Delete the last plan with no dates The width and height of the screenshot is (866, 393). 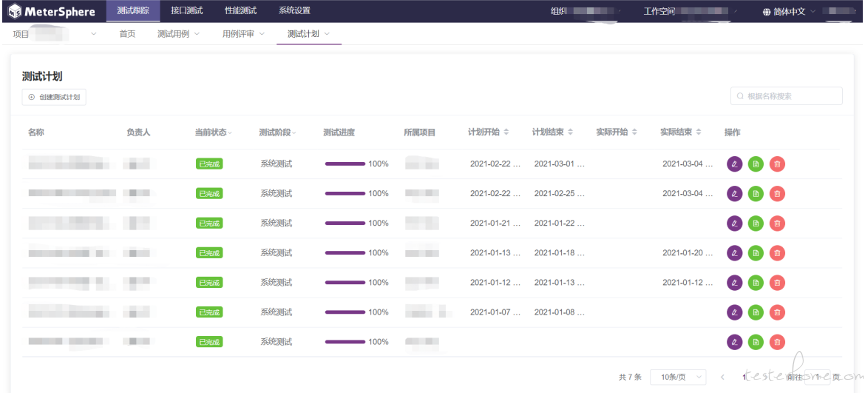click(x=777, y=342)
